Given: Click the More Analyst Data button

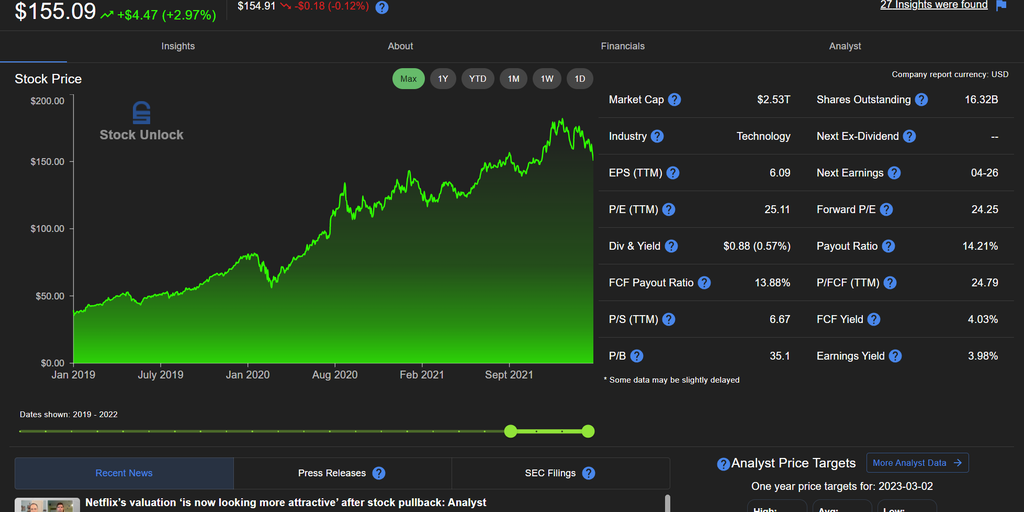Looking at the screenshot, I should tap(917, 463).
